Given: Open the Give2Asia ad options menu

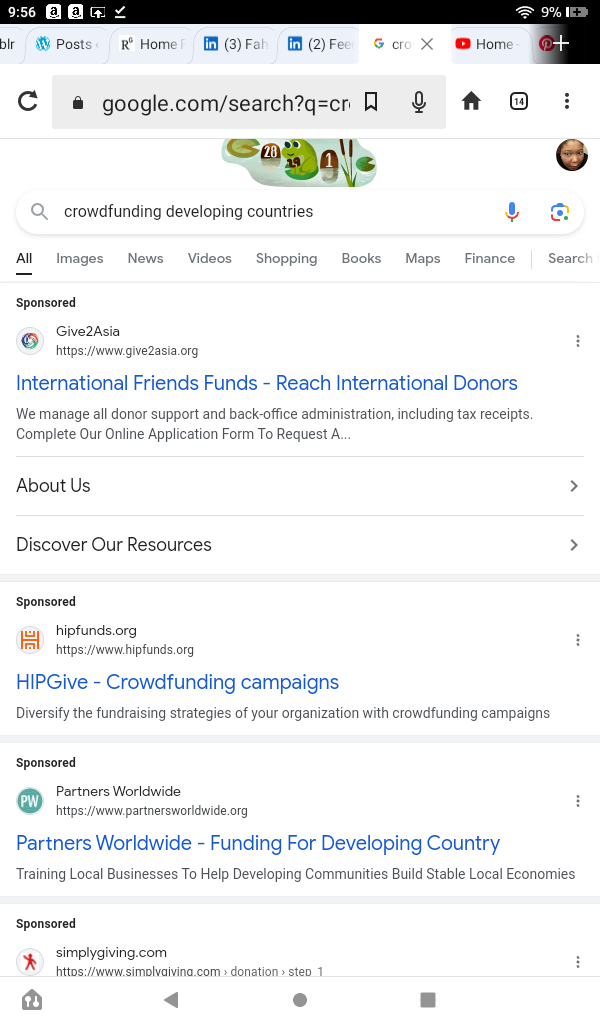Looking at the screenshot, I should pyautogui.click(x=577, y=342).
